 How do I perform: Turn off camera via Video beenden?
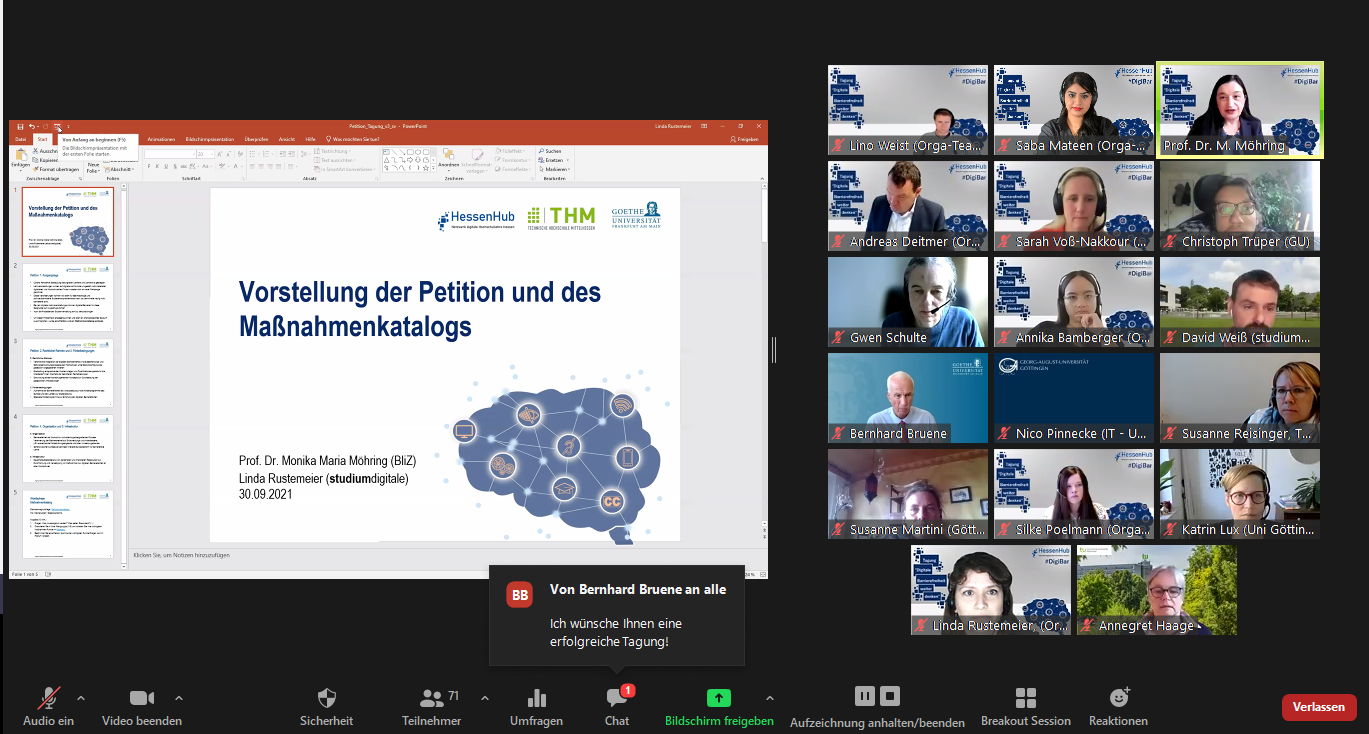142,705
